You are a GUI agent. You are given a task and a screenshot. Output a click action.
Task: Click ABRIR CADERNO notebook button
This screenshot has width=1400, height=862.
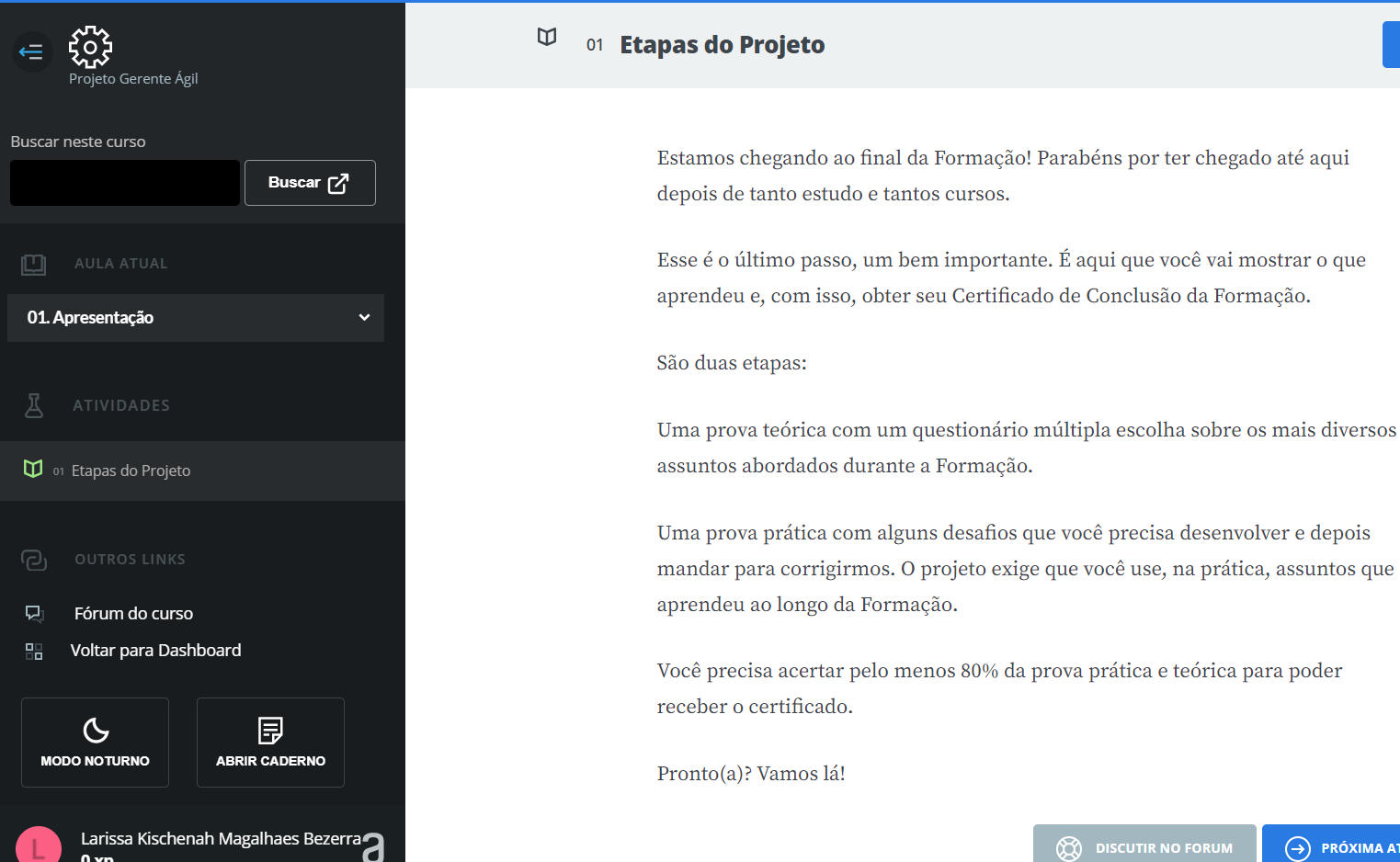coord(270,743)
